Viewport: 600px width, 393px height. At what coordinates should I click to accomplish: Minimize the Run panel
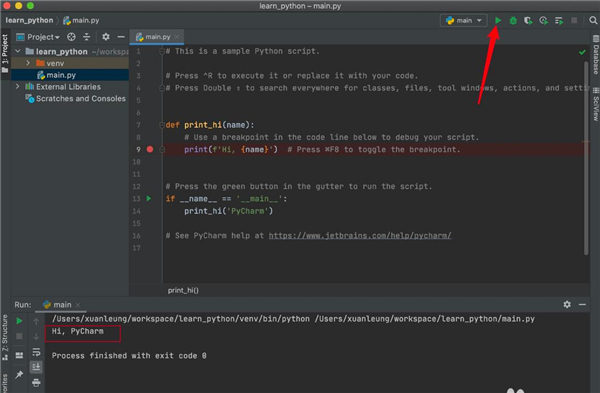click(x=582, y=305)
